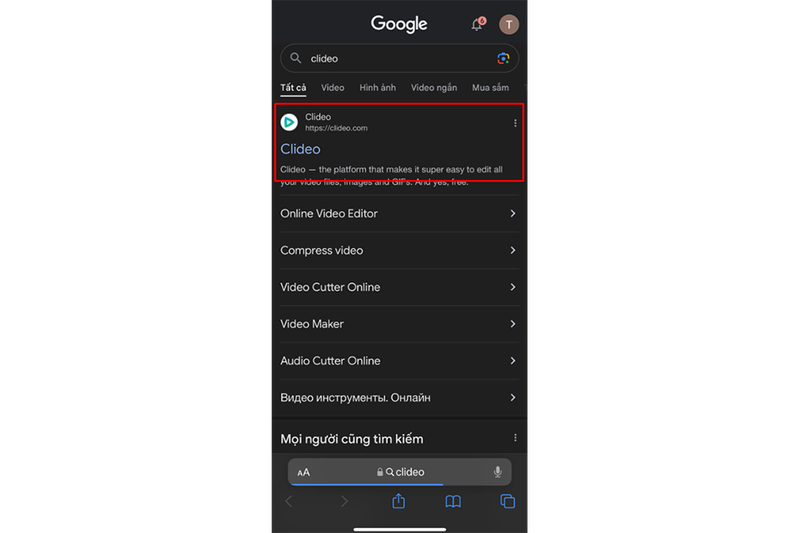Click the Google logo
Viewport: 800px width, 533px height.
(x=399, y=24)
